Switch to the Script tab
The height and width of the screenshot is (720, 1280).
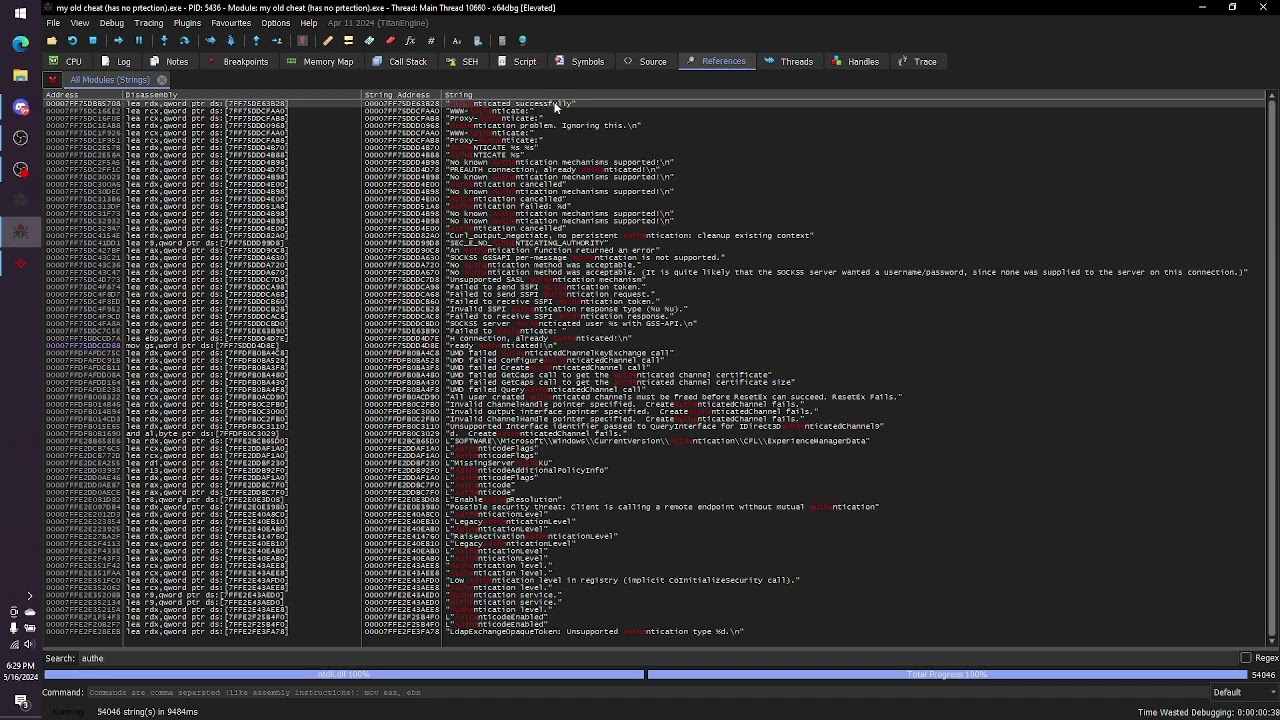[517, 62]
